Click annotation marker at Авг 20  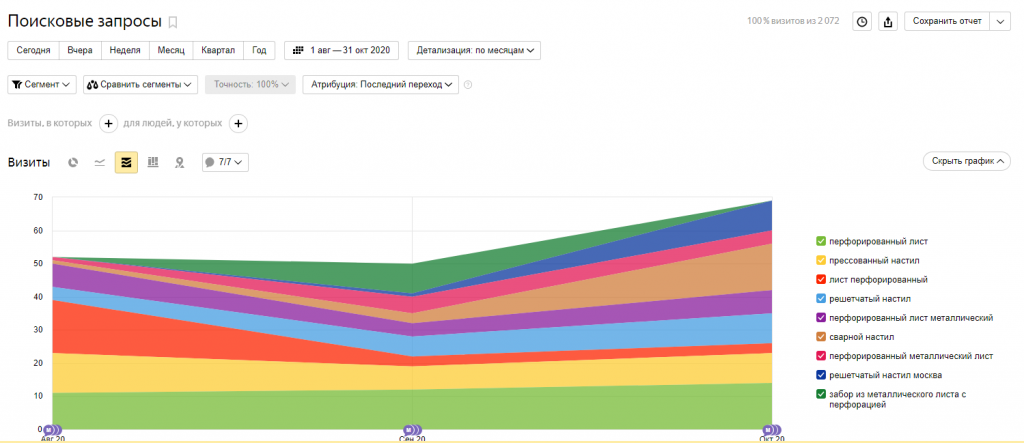click(52, 430)
